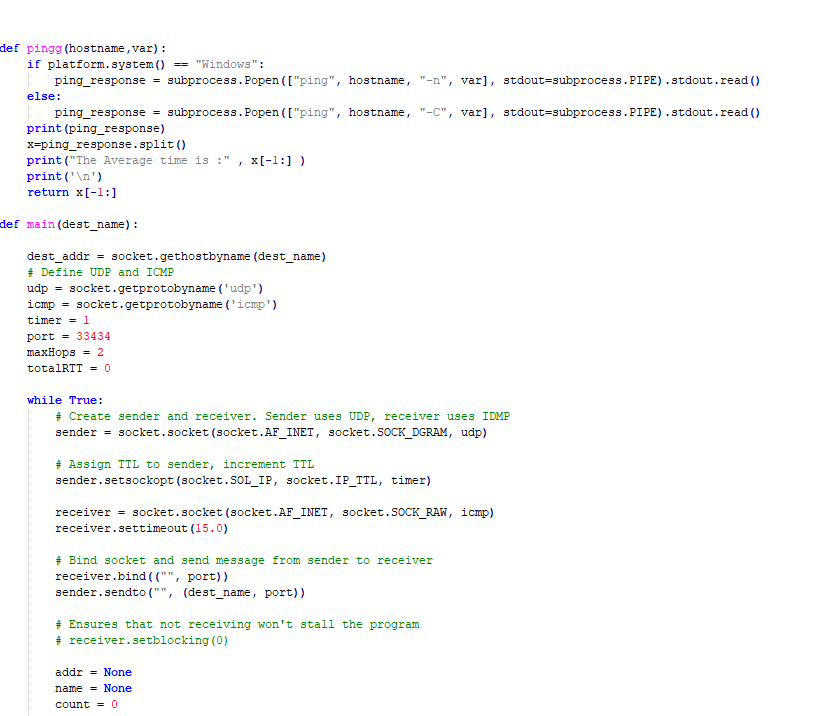Click the main function name in its definition

coord(42,224)
